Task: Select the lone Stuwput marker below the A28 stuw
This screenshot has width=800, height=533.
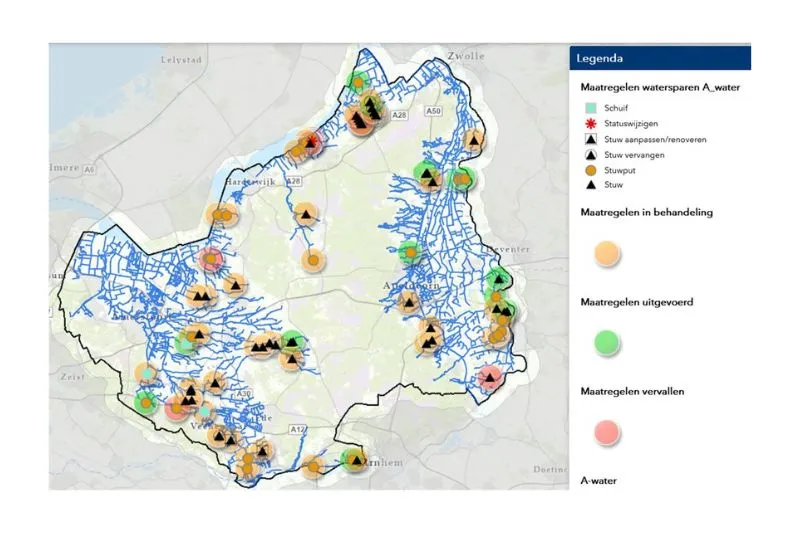Action: point(312,260)
